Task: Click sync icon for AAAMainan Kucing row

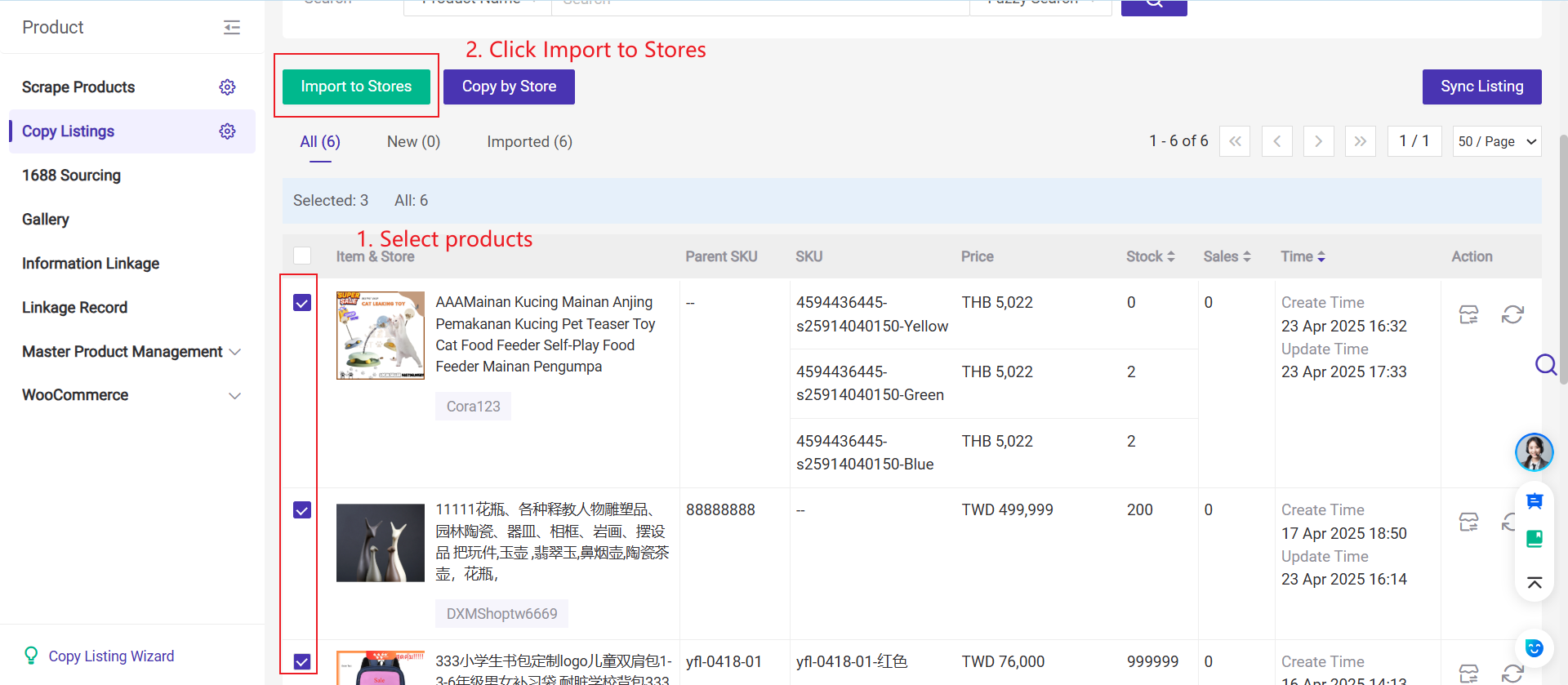Action: click(1512, 314)
